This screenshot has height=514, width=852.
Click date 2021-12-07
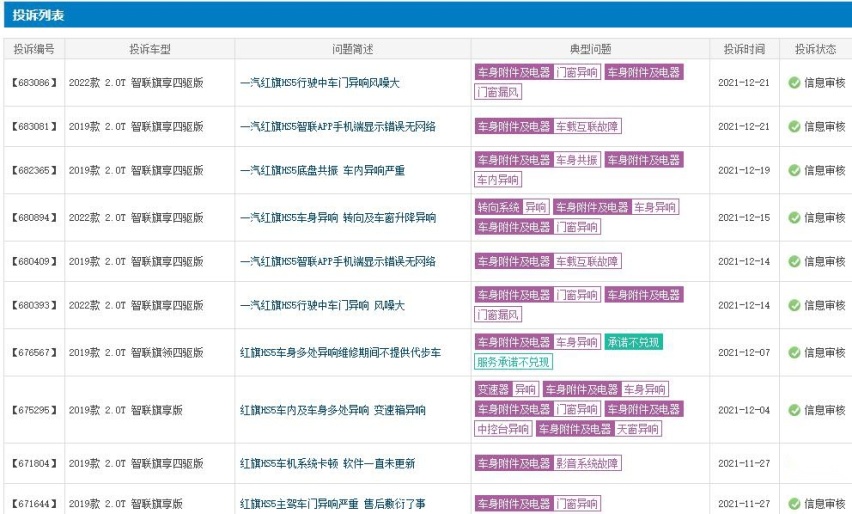(x=744, y=353)
